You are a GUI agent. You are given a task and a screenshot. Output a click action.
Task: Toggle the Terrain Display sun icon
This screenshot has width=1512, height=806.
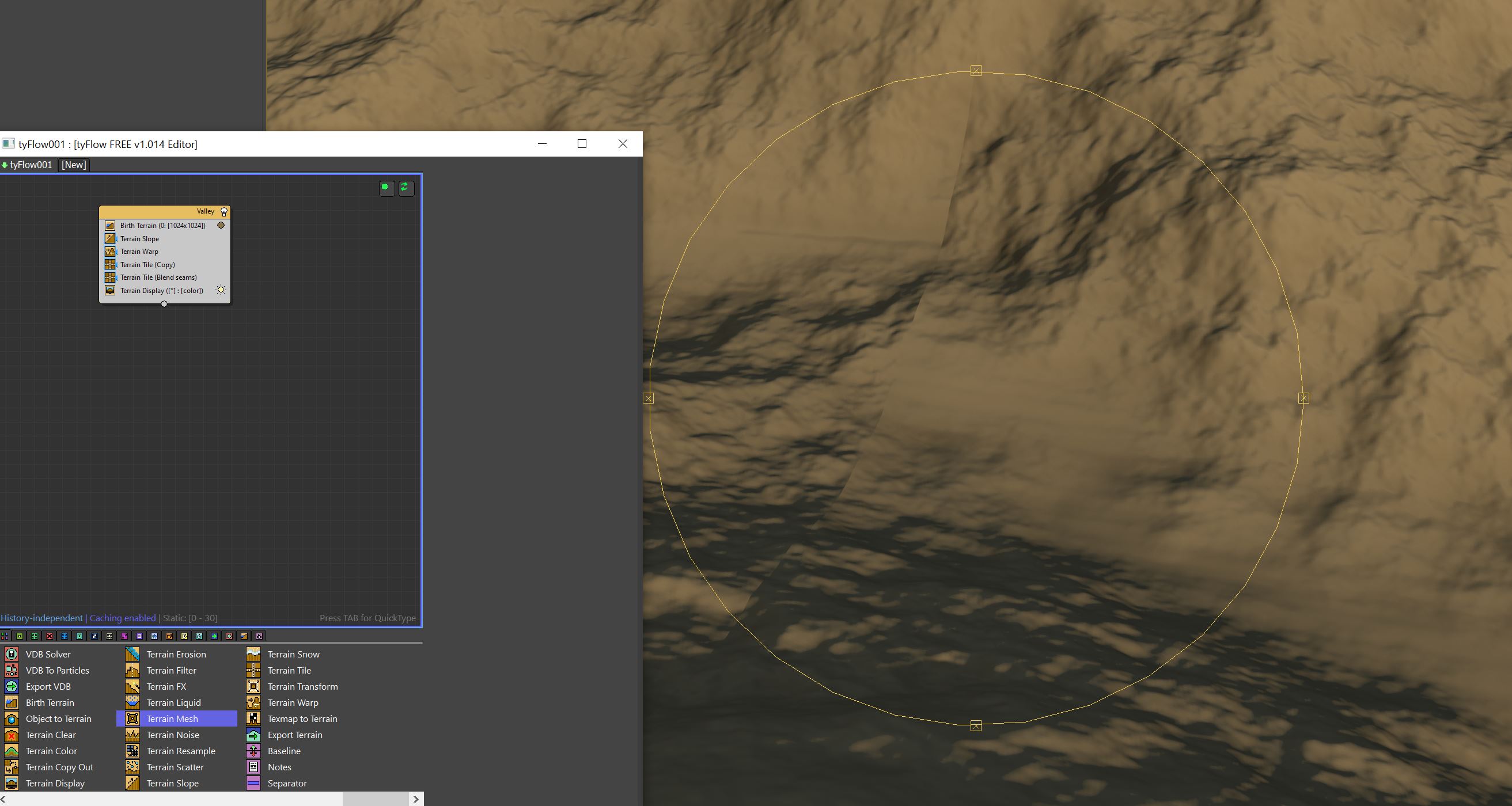(x=221, y=290)
